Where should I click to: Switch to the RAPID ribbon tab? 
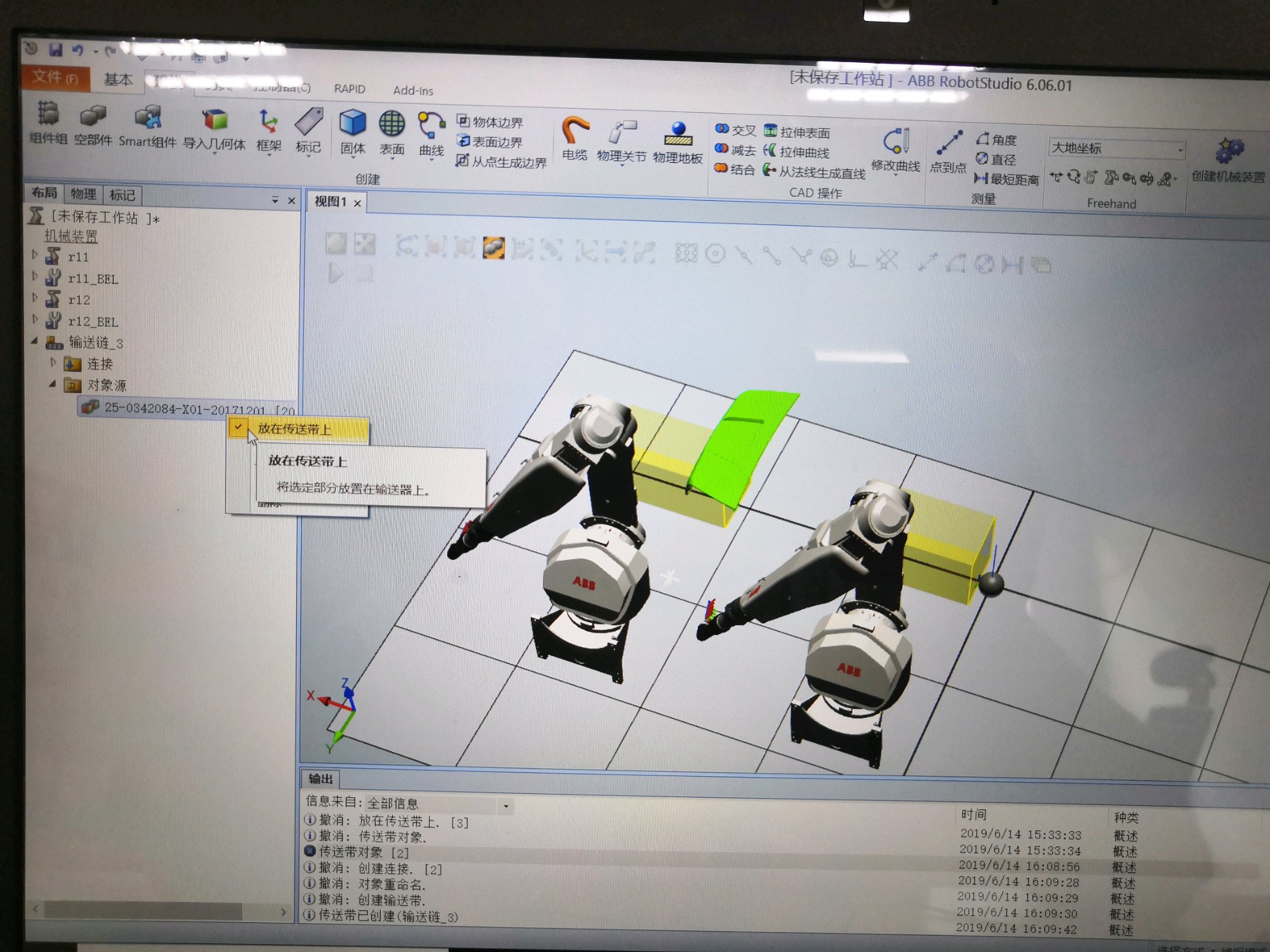349,89
